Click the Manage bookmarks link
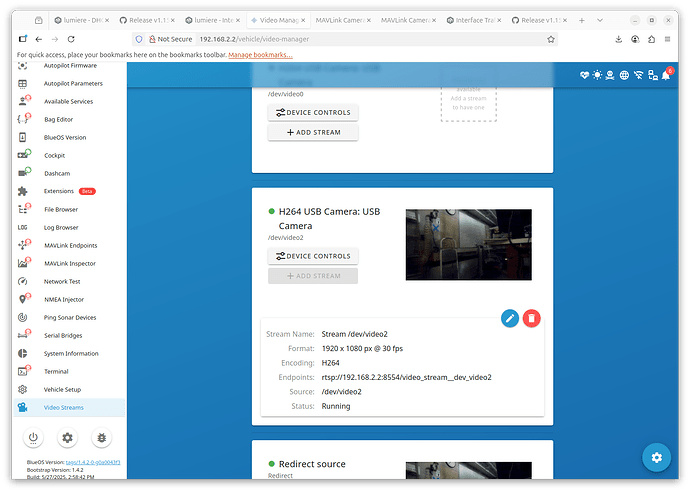 pyautogui.click(x=260, y=55)
